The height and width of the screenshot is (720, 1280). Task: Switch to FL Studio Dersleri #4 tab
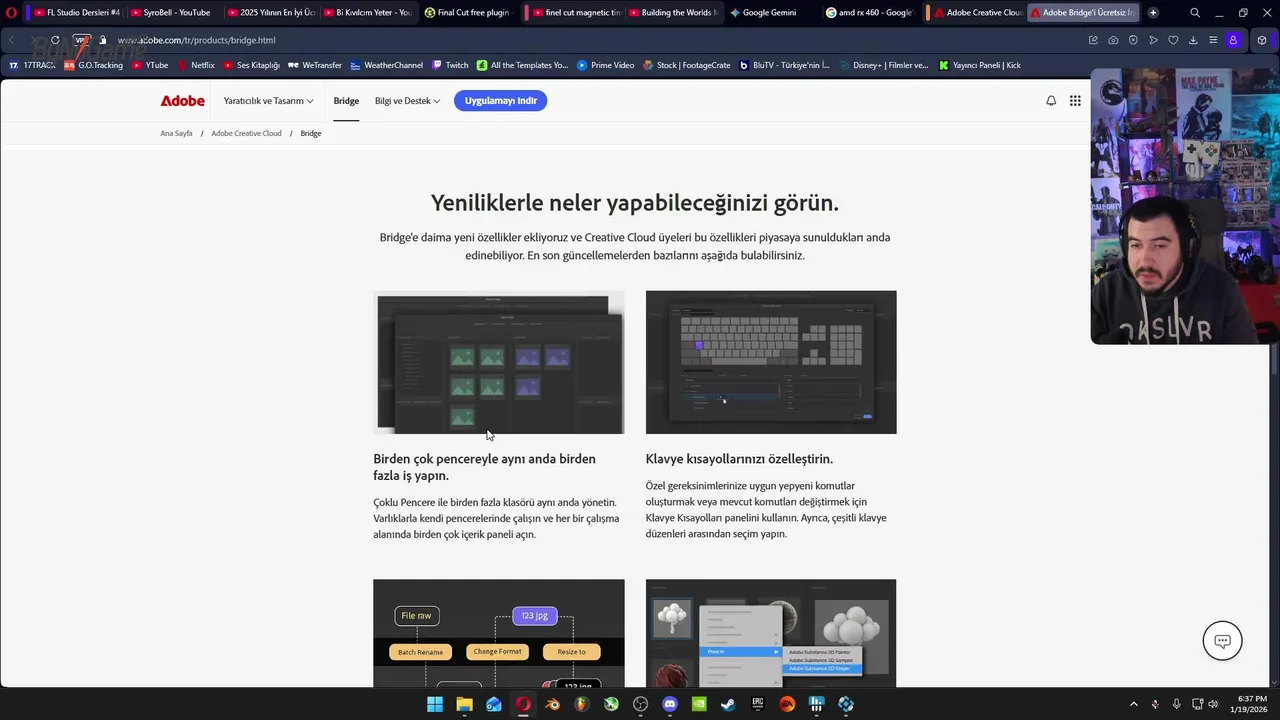coord(76,13)
